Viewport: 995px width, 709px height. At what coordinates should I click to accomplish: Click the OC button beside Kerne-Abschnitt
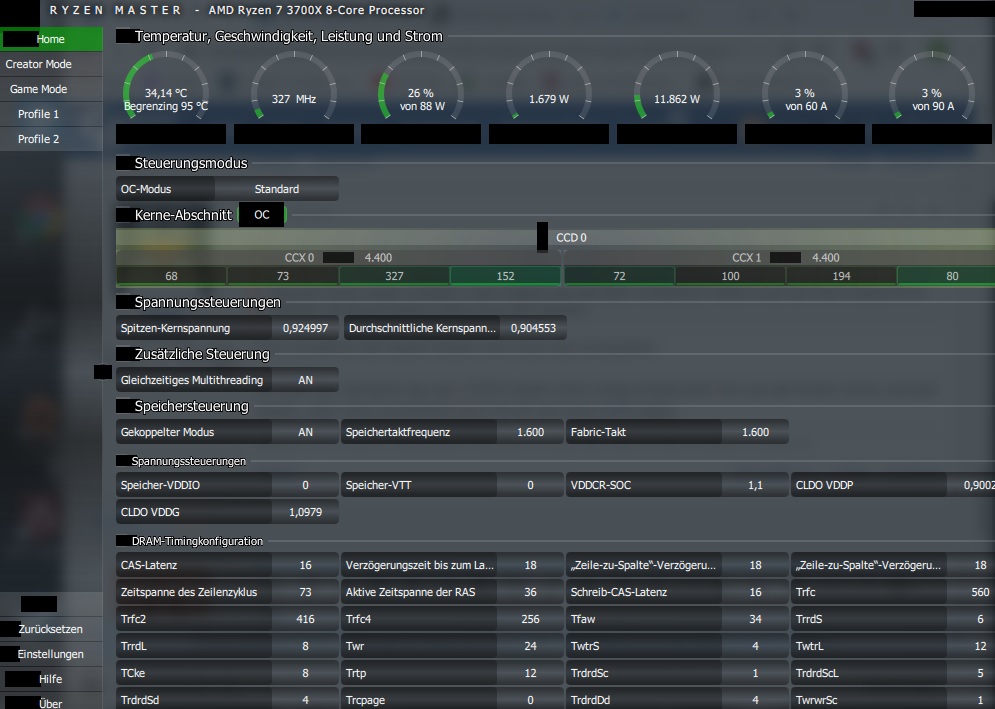(262, 215)
